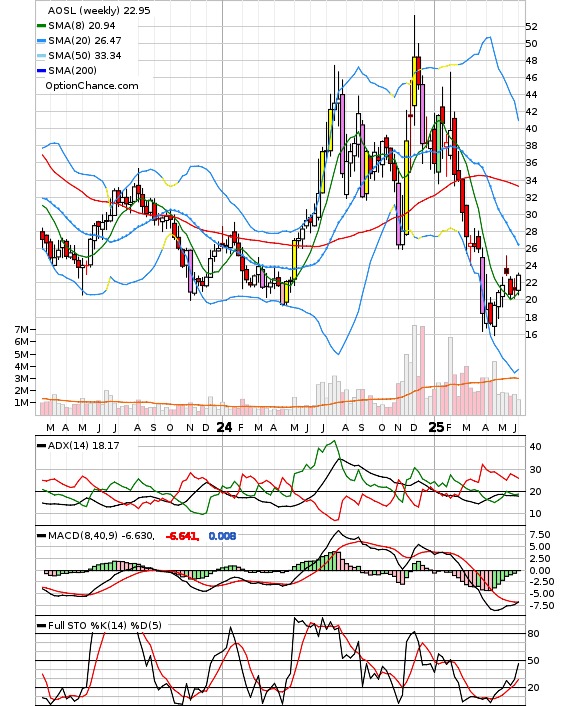566x706 pixels.
Task: Click the black MACD legend line marker
Action: tap(41, 536)
